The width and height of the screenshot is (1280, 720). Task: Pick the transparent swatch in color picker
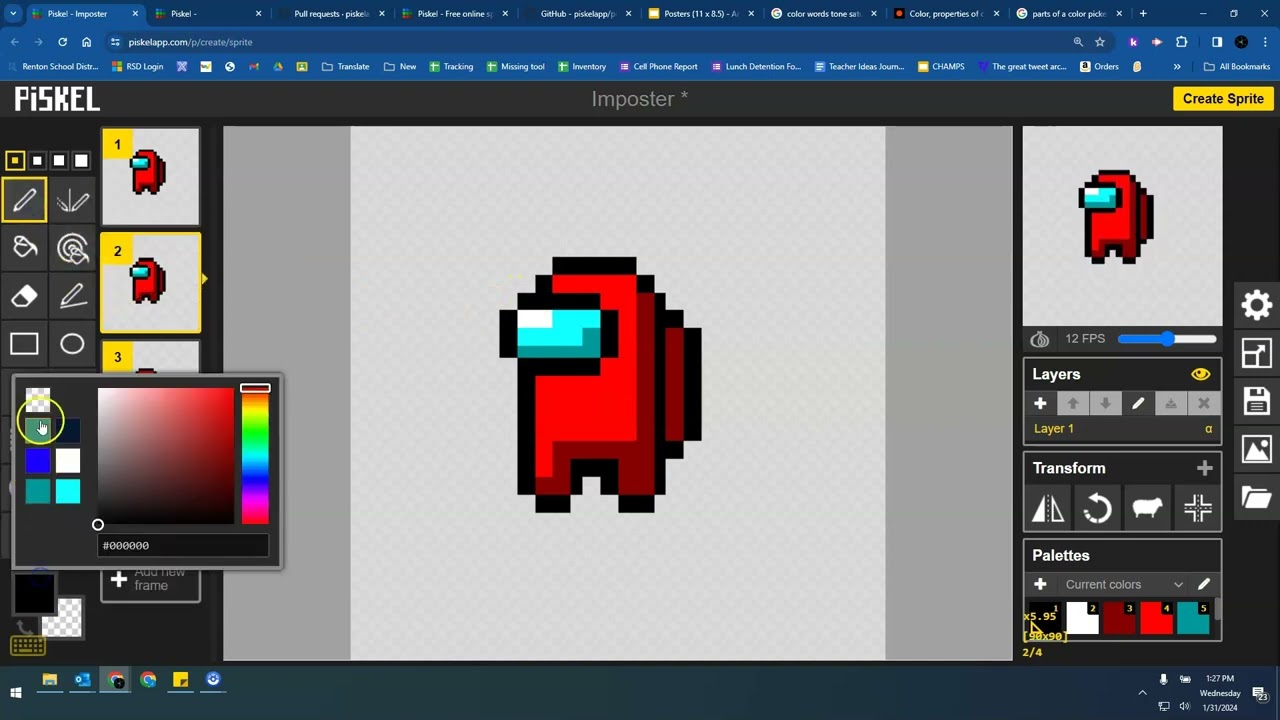38,400
